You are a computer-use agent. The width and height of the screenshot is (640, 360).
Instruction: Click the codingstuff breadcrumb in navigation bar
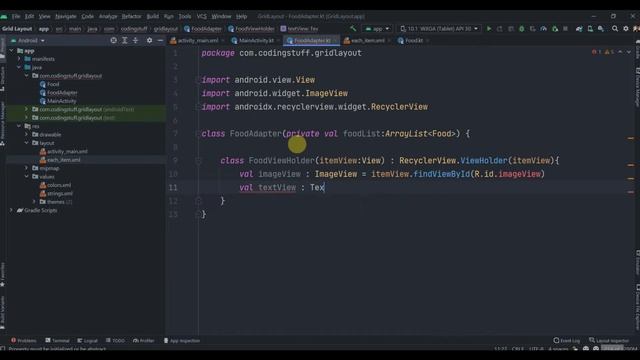pos(134,29)
